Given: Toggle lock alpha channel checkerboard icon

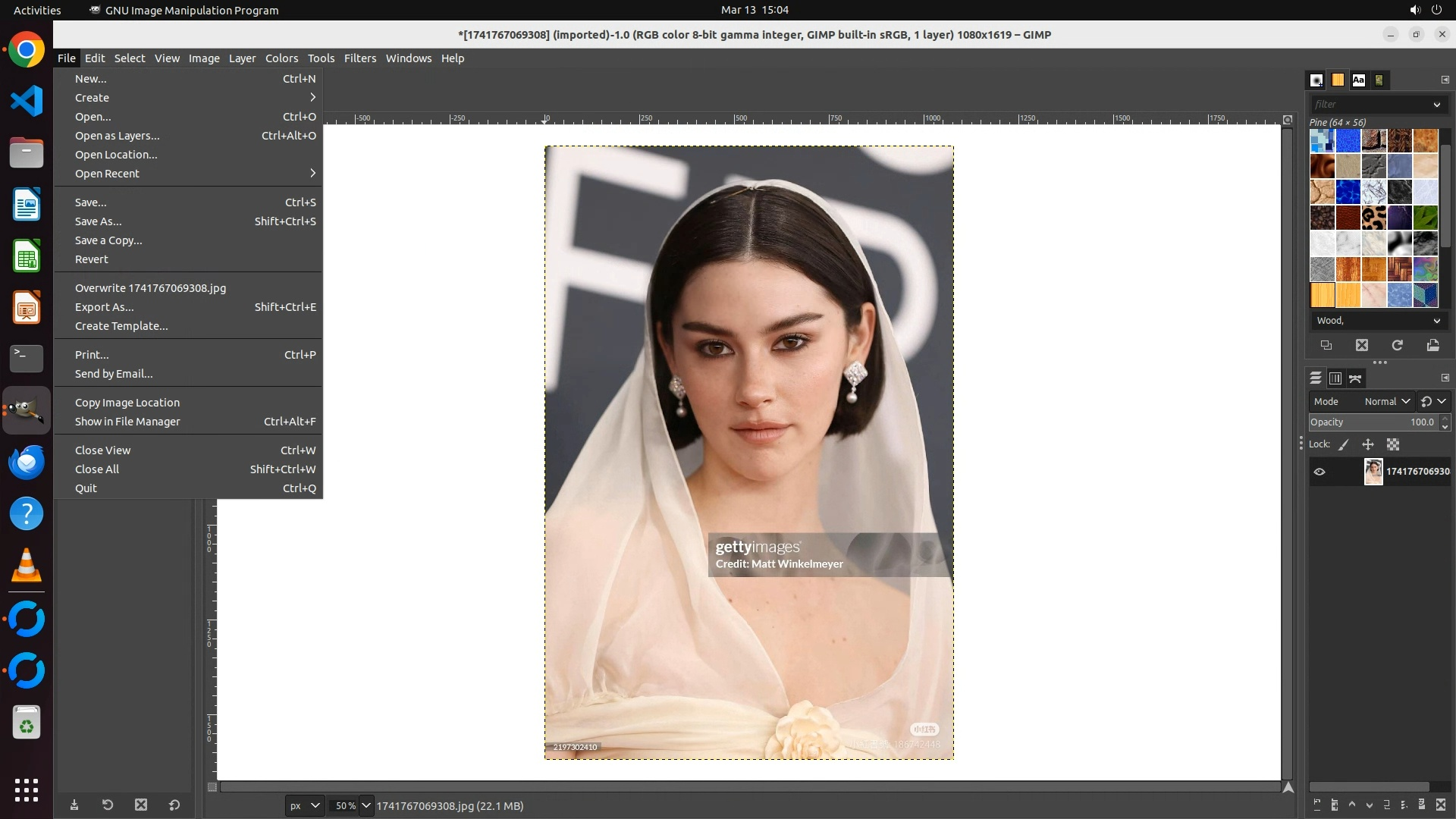Looking at the screenshot, I should coord(1393,444).
